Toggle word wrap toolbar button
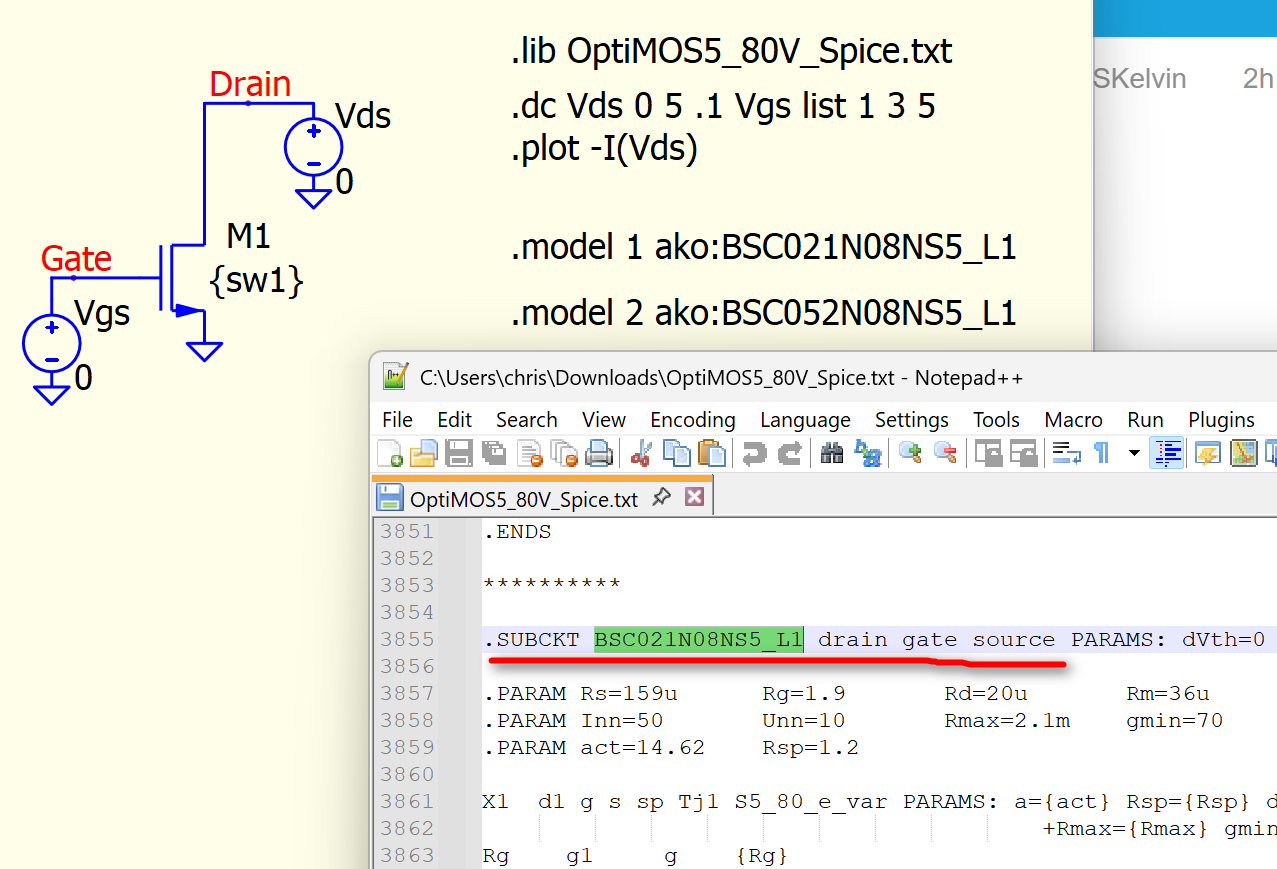The image size is (1277, 869). pos(1063,454)
